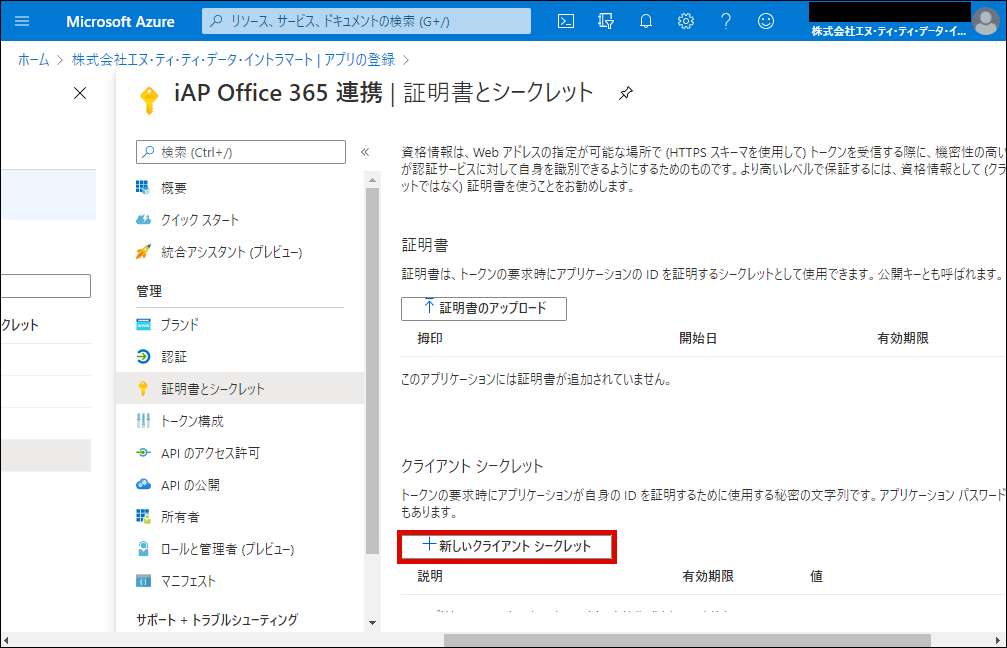Select ブランド in the side menu

(x=179, y=324)
